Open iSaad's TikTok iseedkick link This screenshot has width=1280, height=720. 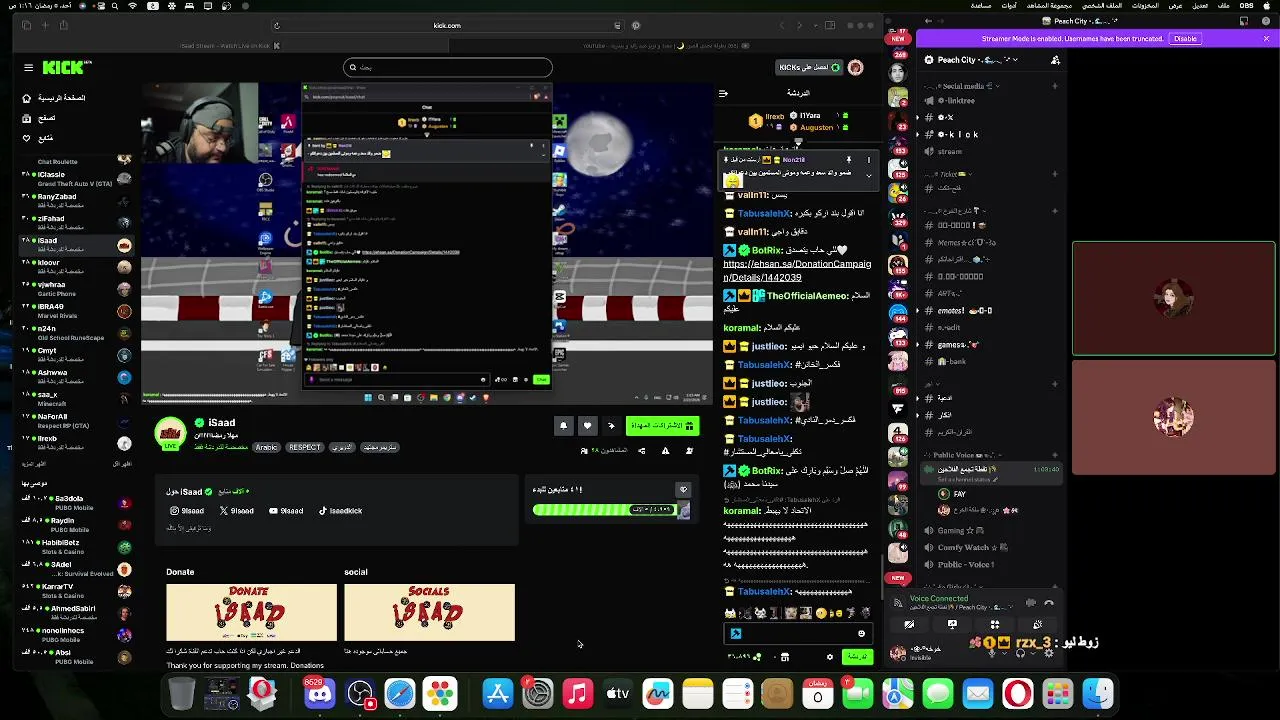coord(340,511)
